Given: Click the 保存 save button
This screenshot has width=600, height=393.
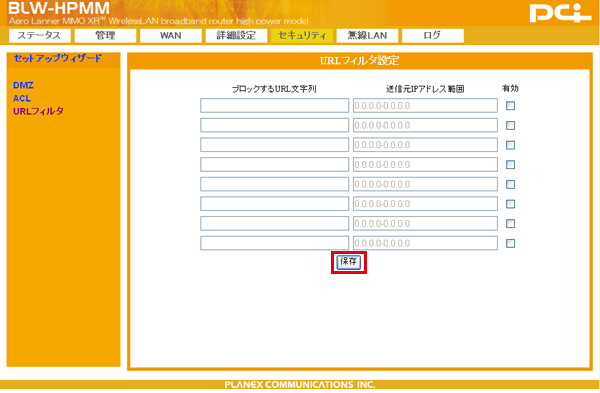Looking at the screenshot, I should point(349,262).
